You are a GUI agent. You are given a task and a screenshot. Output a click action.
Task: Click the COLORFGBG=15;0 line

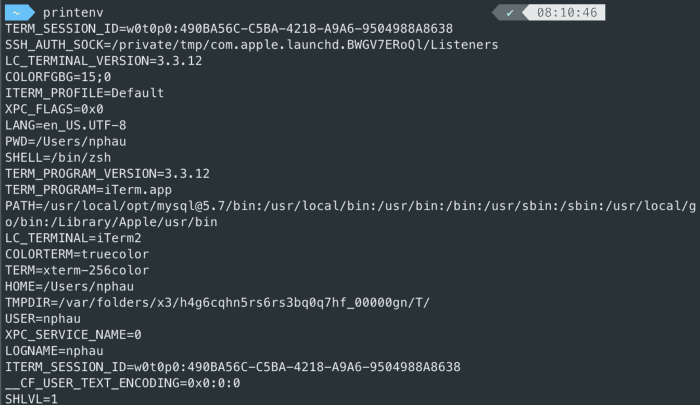point(58,77)
